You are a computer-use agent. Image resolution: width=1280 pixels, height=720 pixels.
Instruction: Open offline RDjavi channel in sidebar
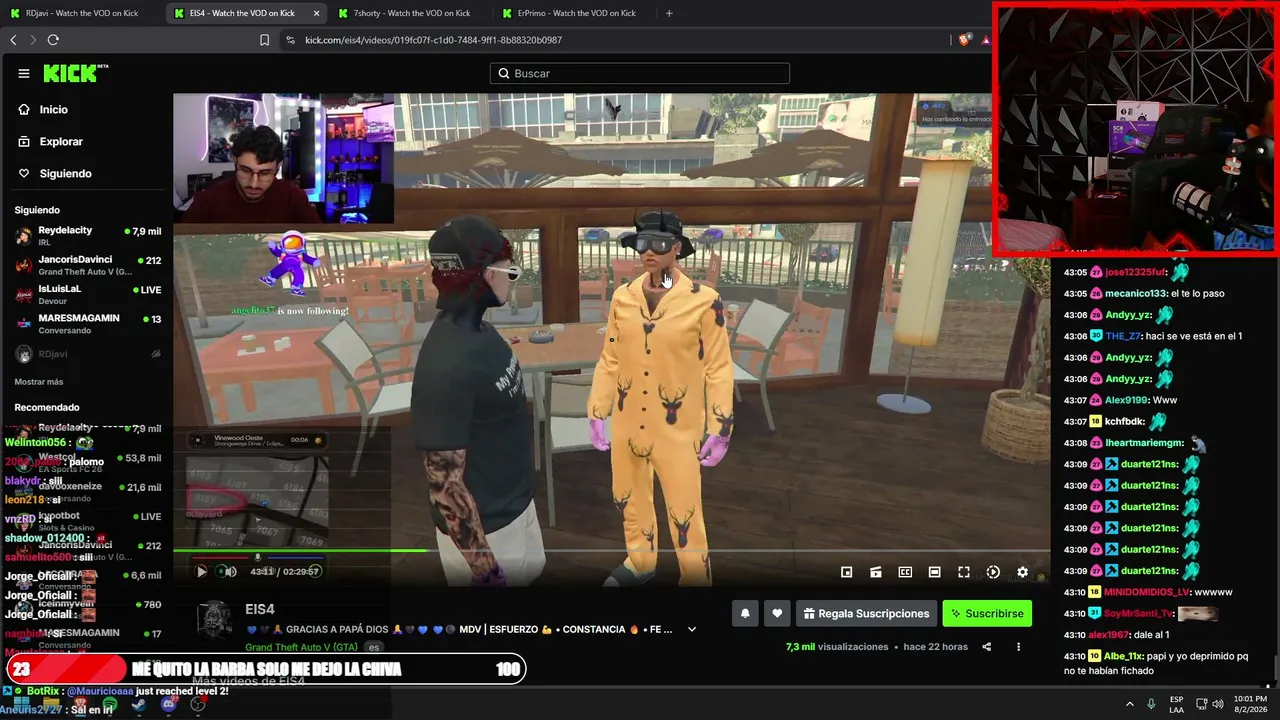(x=88, y=353)
